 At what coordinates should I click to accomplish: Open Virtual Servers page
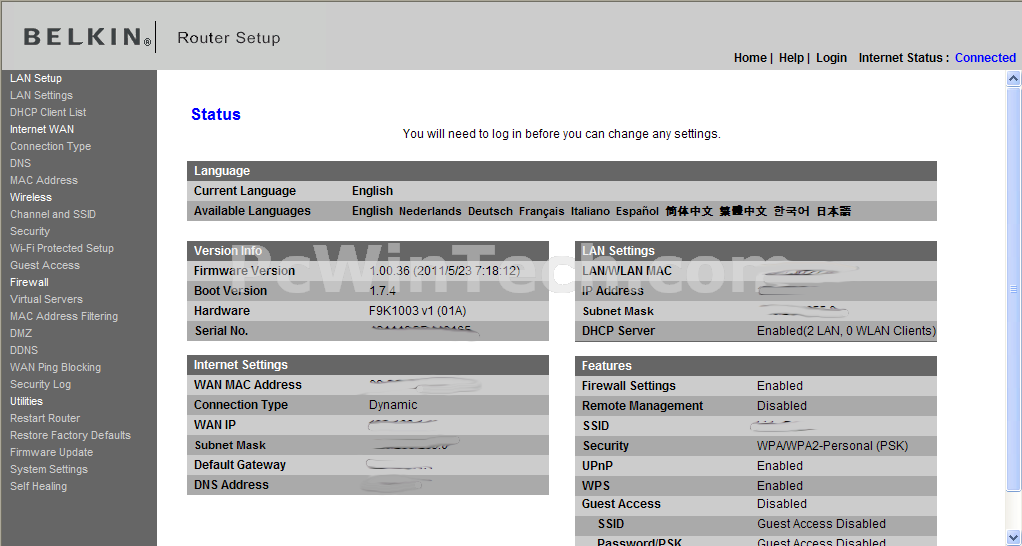pyautogui.click(x=46, y=299)
